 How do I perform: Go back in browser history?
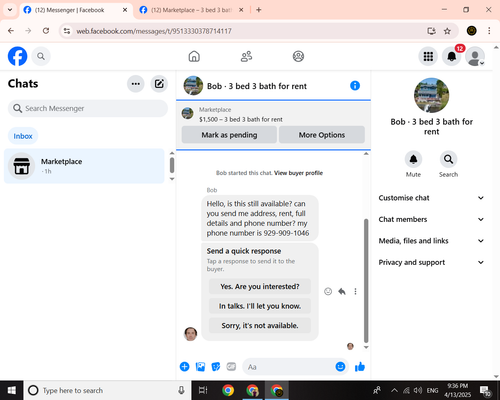click(x=11, y=31)
